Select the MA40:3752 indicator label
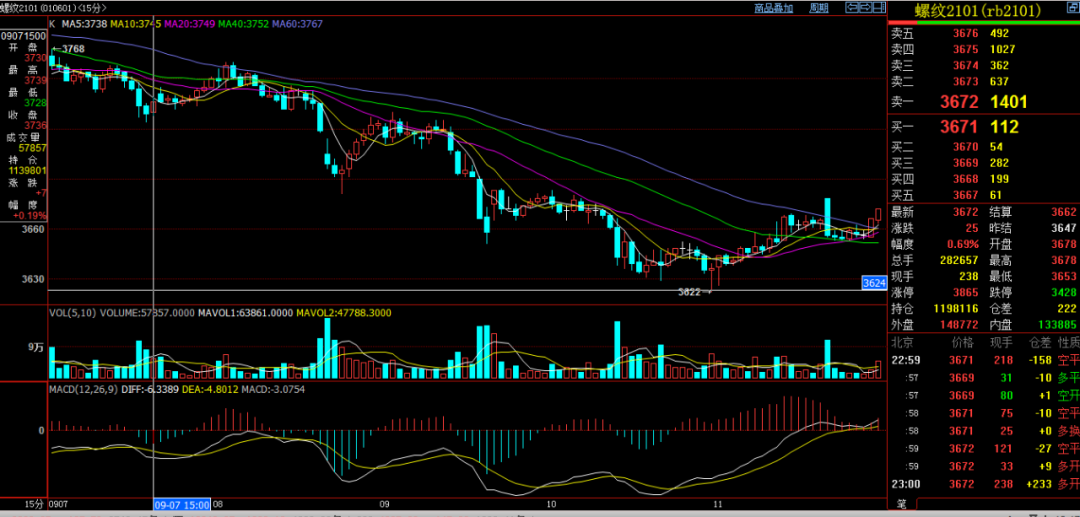Image resolution: width=1080 pixels, height=517 pixels. tap(244, 23)
